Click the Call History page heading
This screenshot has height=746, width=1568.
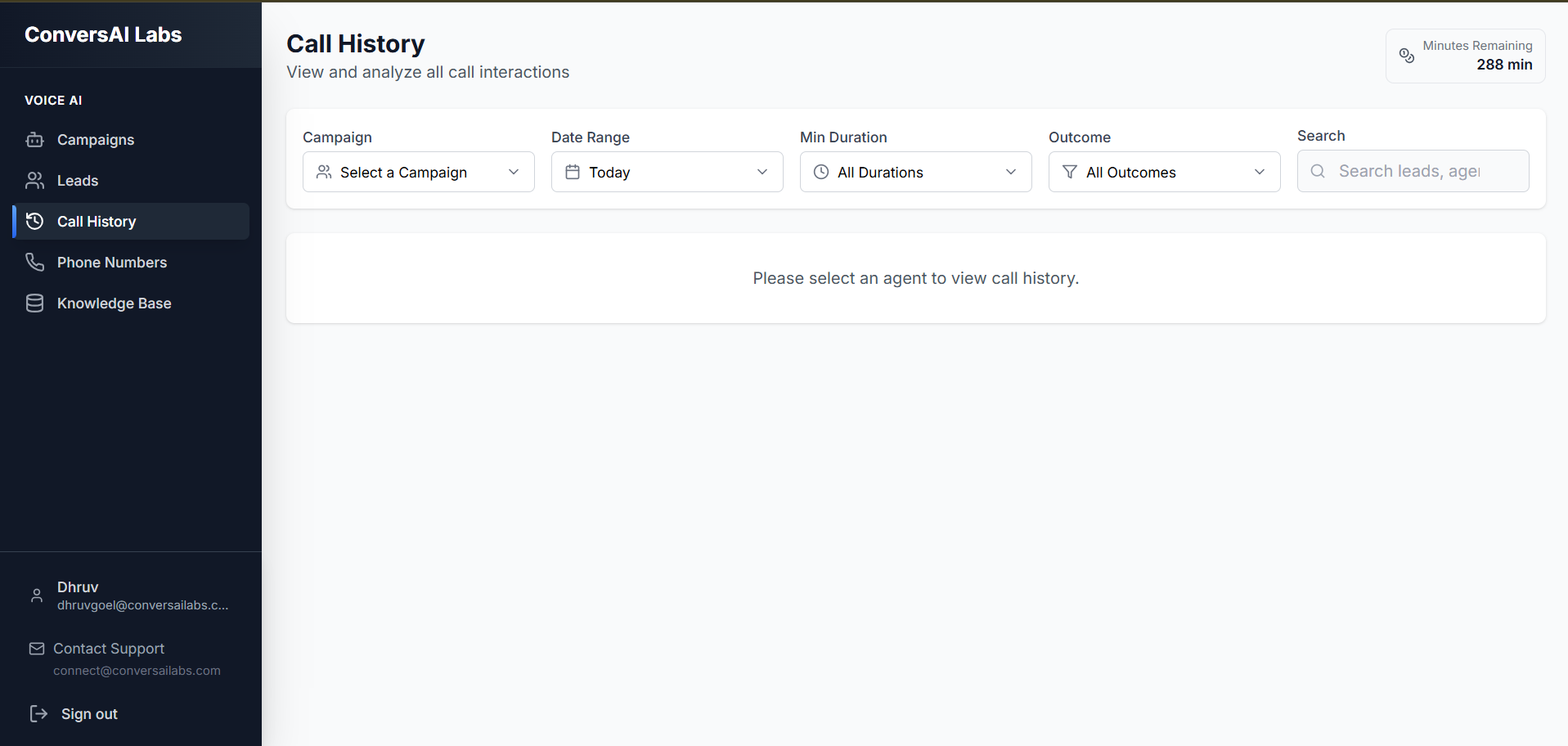(356, 43)
